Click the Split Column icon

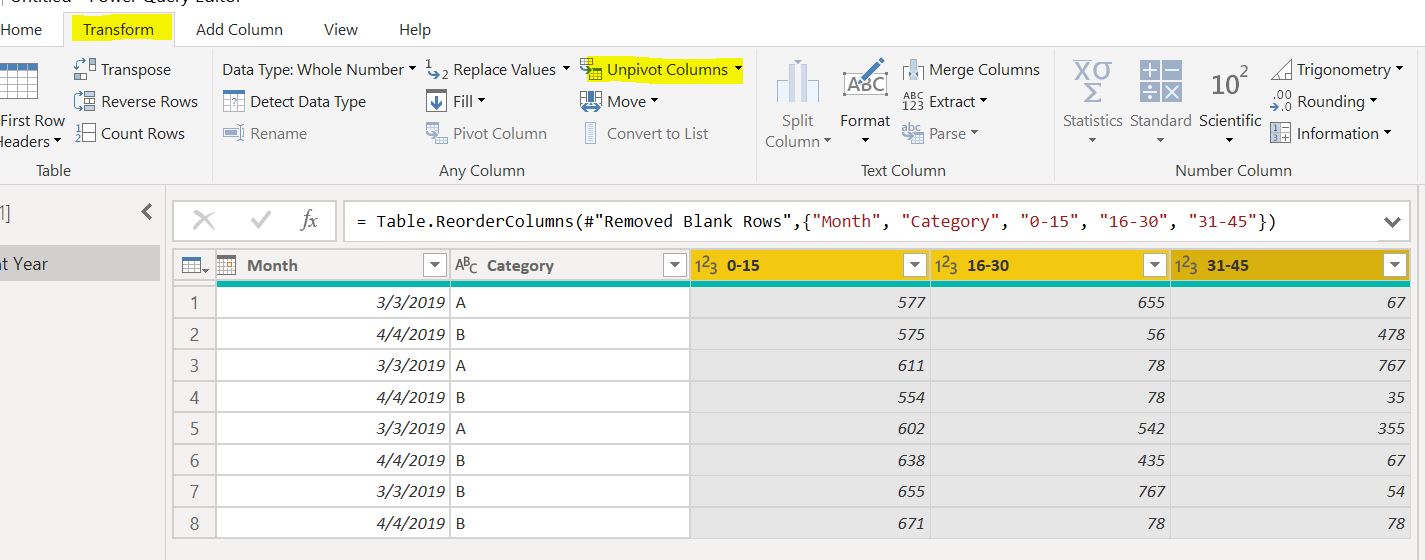(797, 82)
